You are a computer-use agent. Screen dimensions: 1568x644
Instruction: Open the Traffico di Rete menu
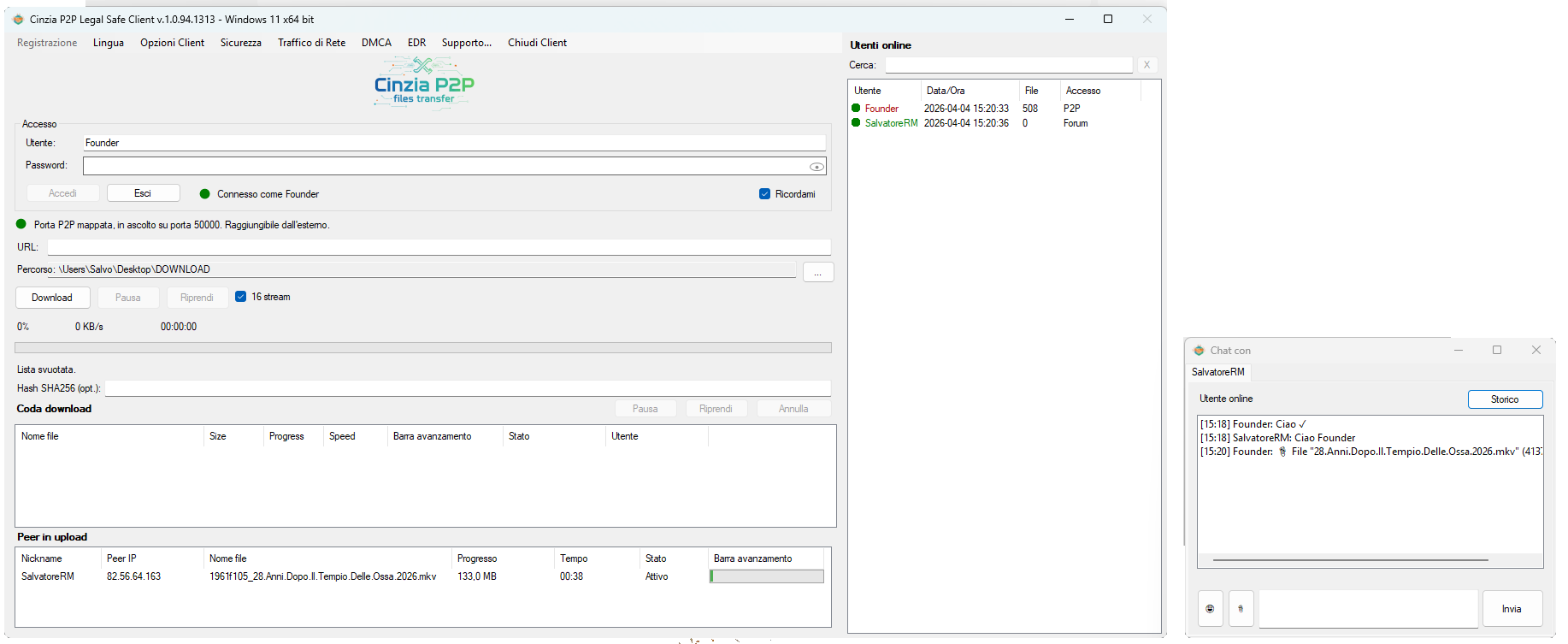point(312,43)
